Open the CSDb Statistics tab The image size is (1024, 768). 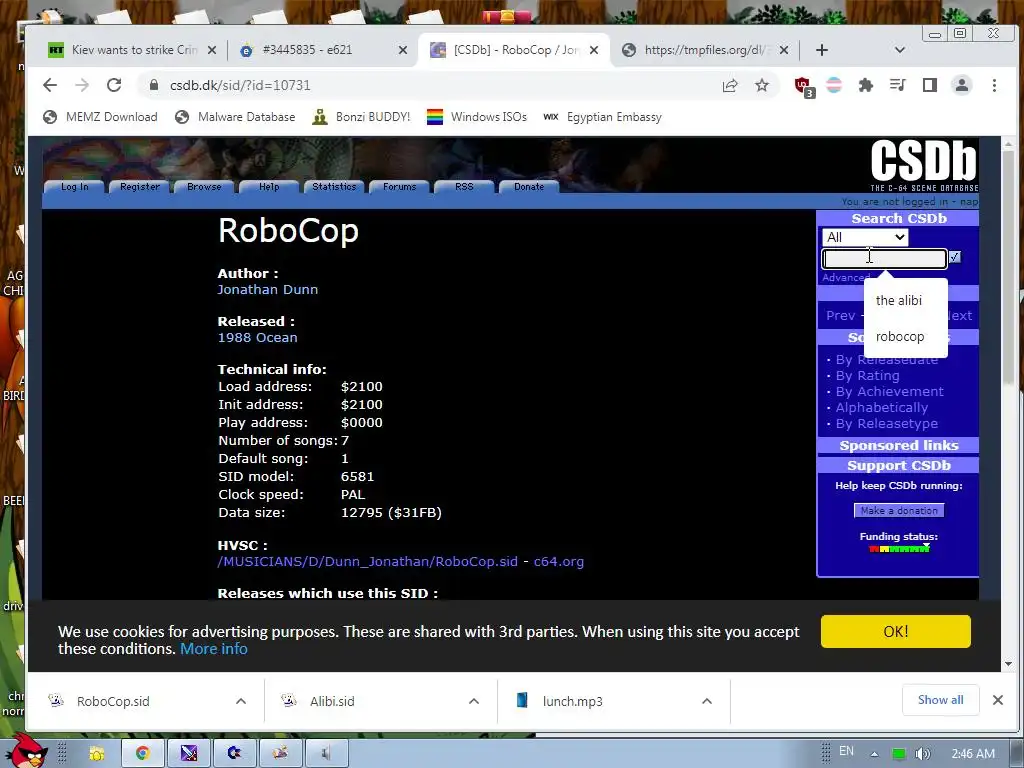[334, 187]
